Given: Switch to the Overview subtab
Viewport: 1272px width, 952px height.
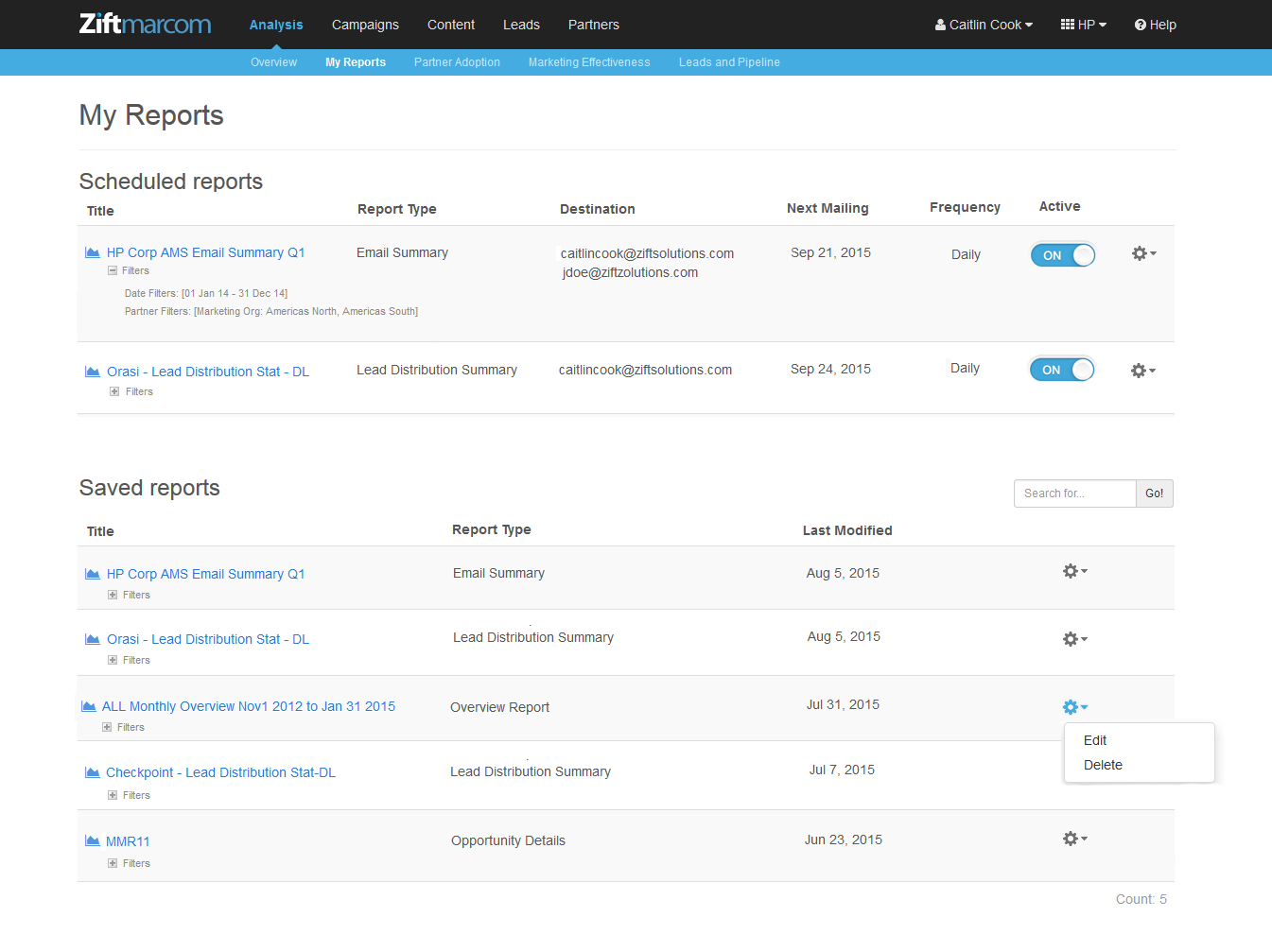Looking at the screenshot, I should coord(273,62).
